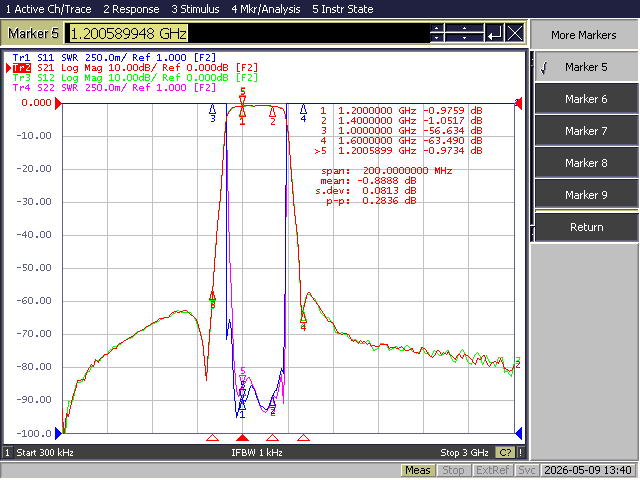Click red marker 5 at passband top
Viewport: 640px width, 480px height.
coord(243,96)
